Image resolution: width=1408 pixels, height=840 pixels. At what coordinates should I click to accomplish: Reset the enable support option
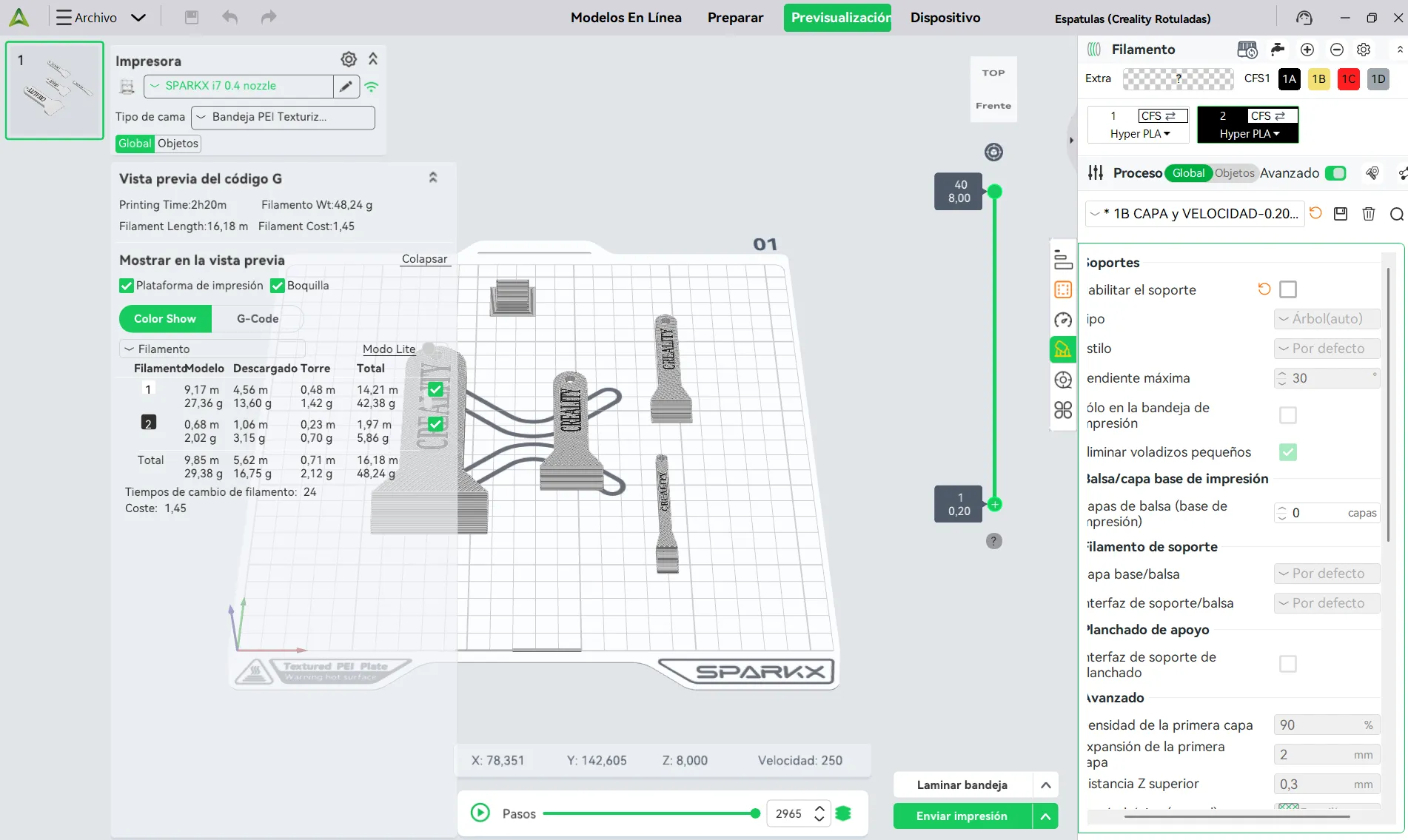coord(1264,289)
